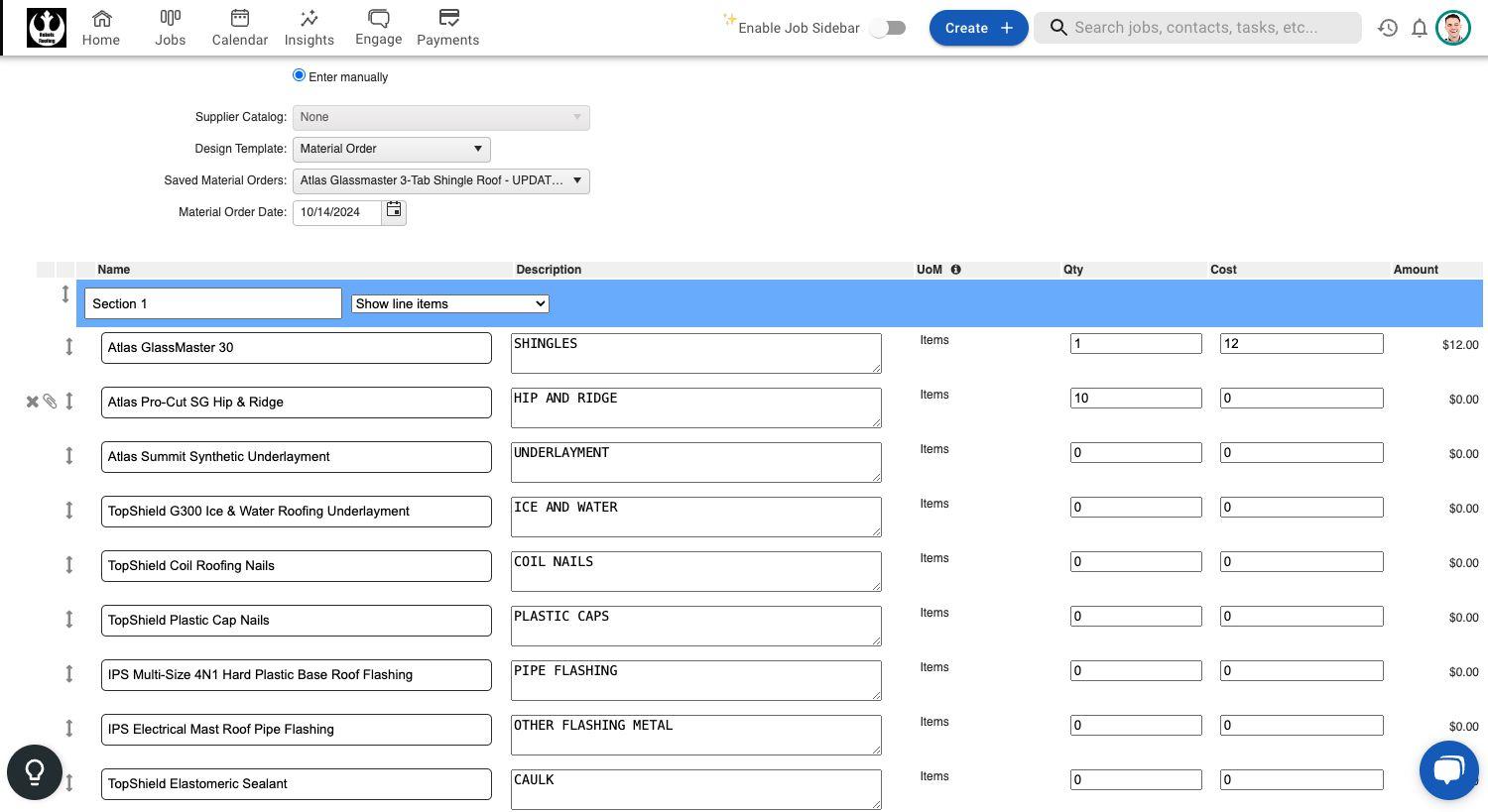This screenshot has width=1488, height=812.
Task: Click the PIPE FLASHING description box
Action: click(x=696, y=681)
